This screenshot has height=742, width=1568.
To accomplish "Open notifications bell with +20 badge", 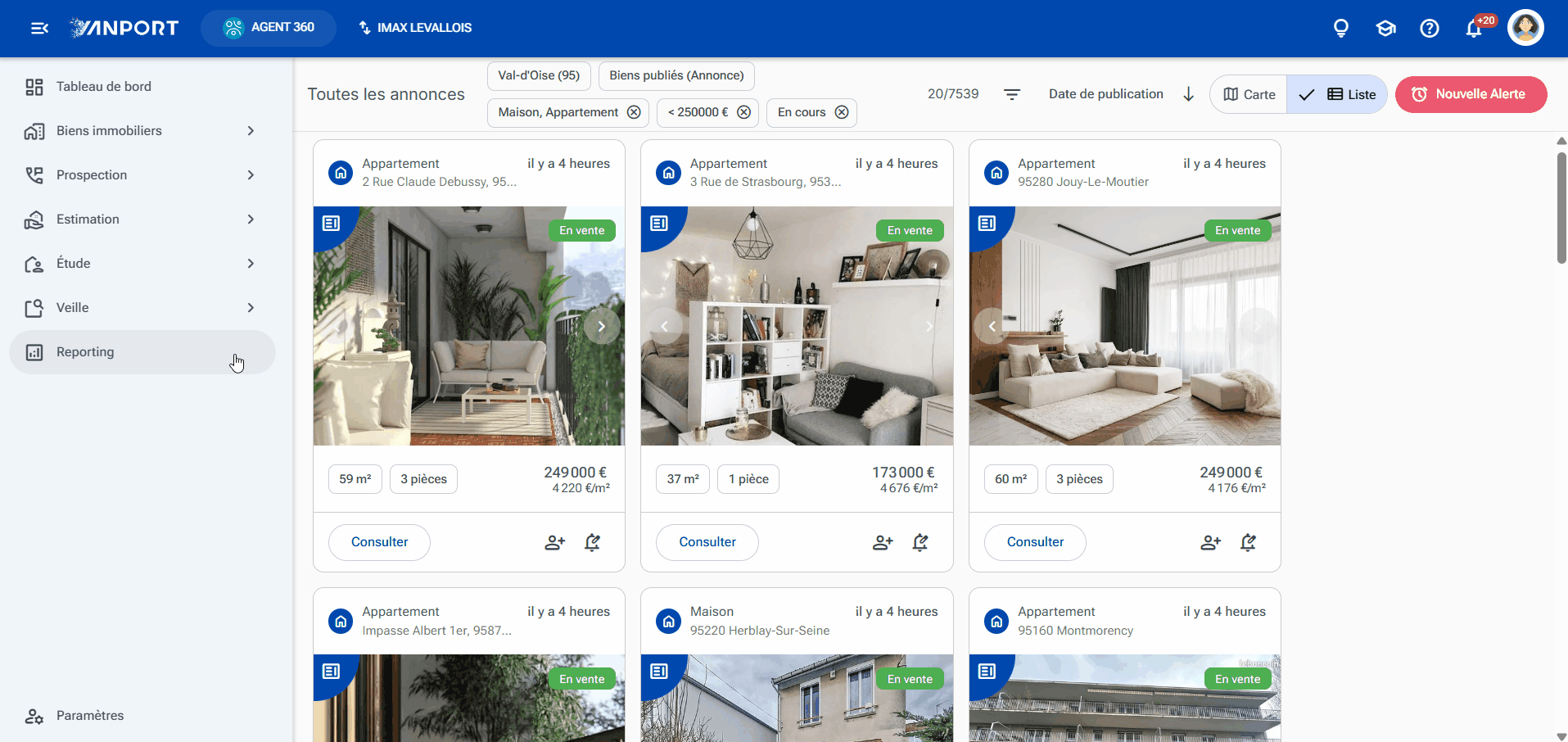I will (x=1474, y=28).
